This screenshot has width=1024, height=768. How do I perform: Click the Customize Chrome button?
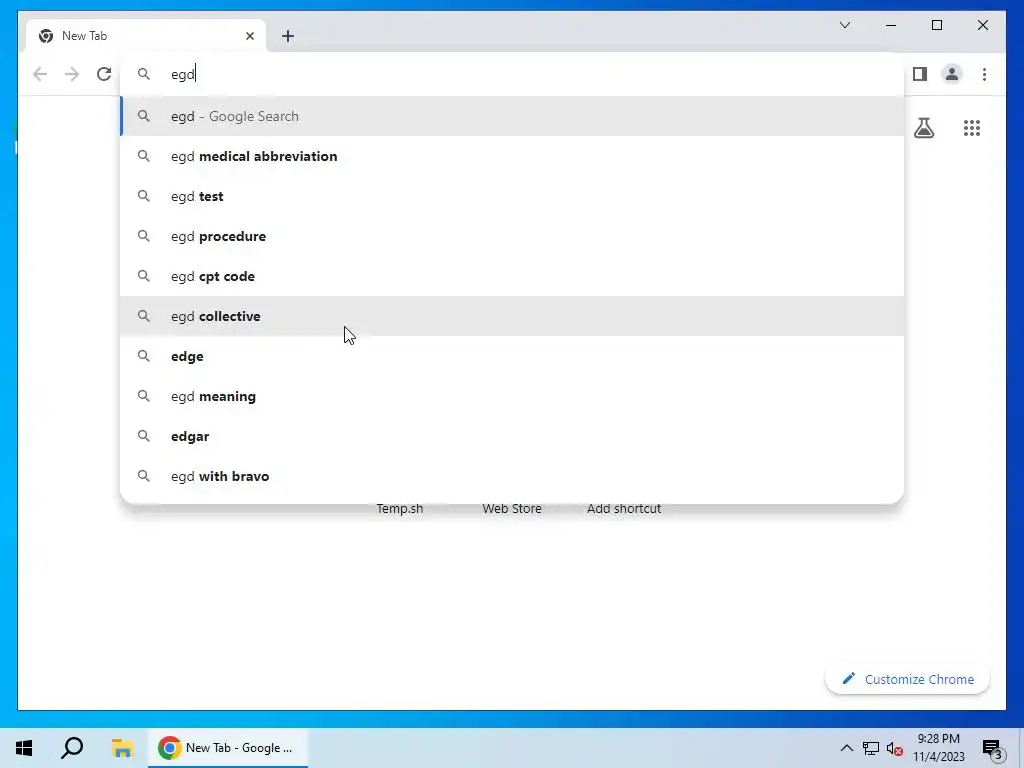click(x=907, y=679)
